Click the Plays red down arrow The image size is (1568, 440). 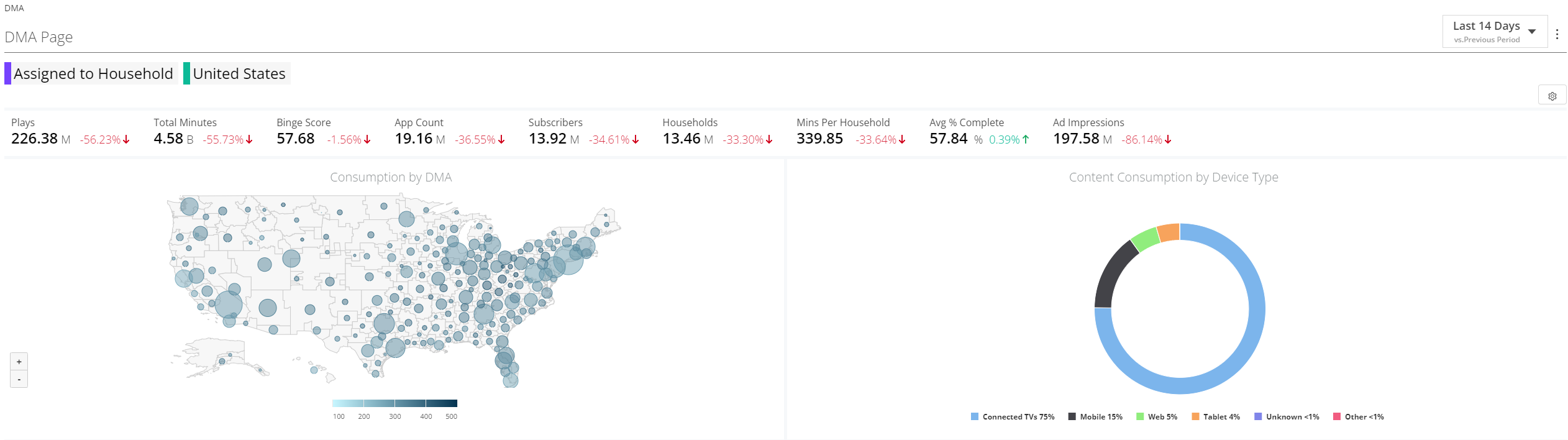pyautogui.click(x=126, y=140)
